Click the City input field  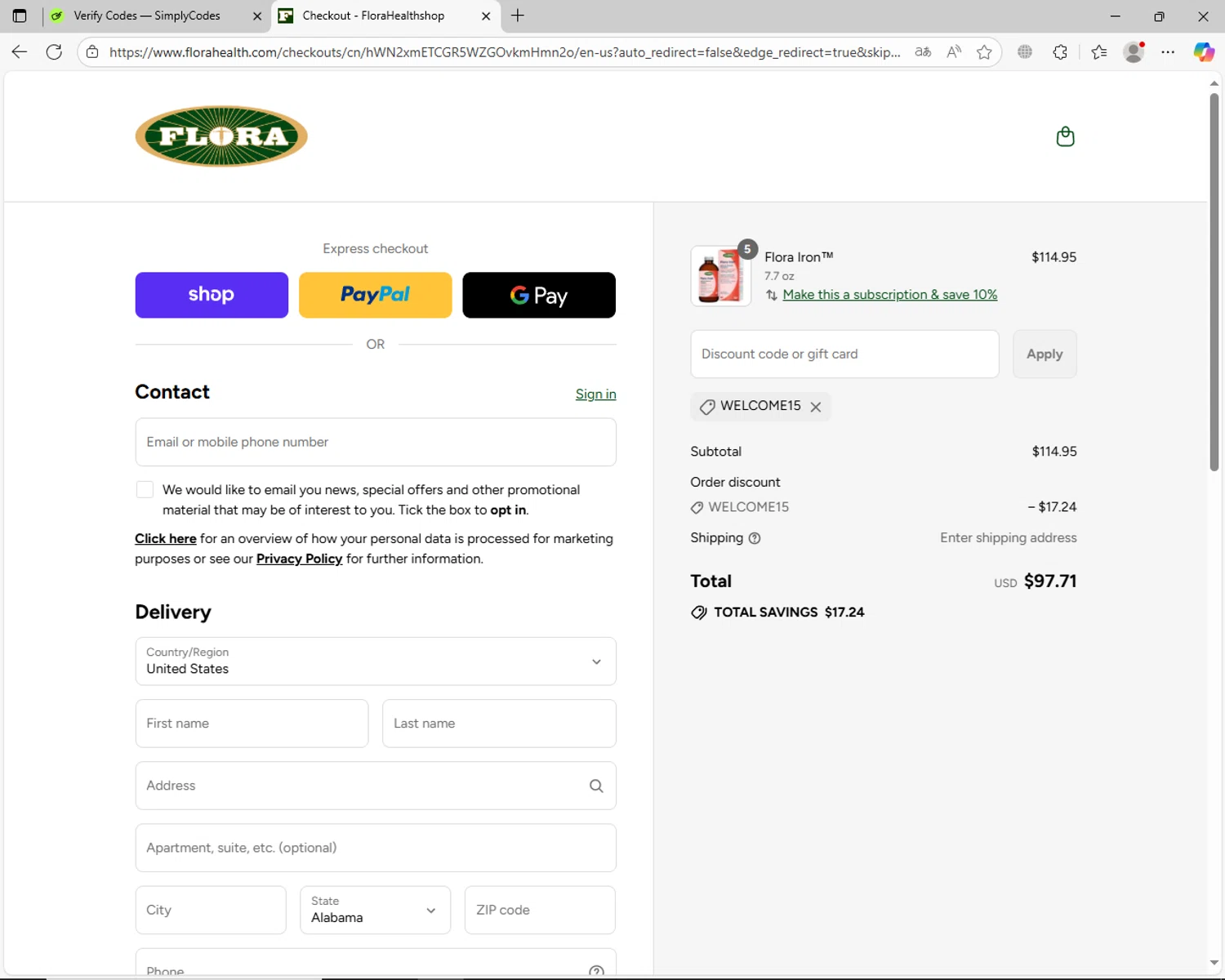pos(211,910)
